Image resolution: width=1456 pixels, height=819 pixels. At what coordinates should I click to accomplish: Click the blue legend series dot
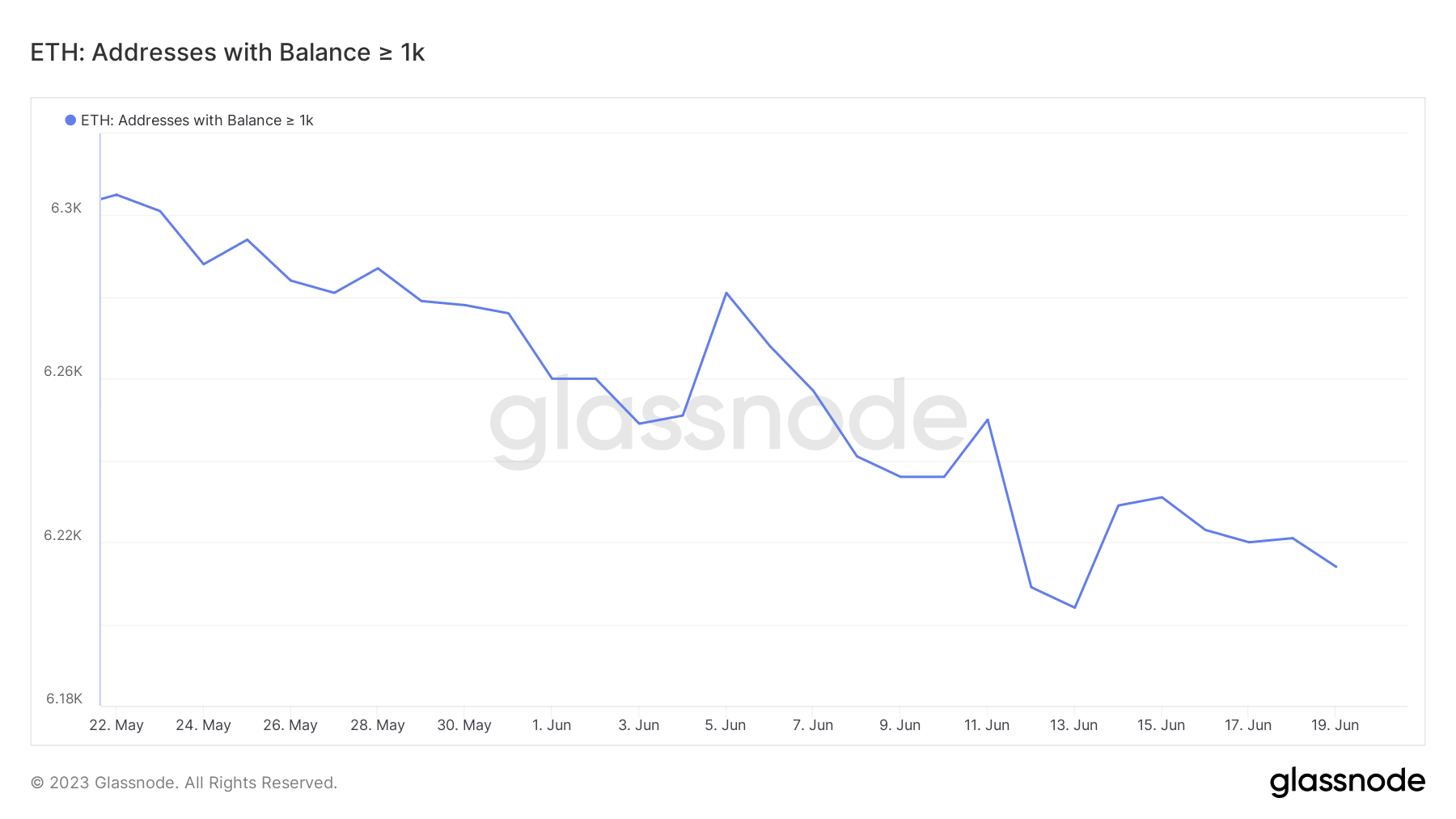click(x=70, y=120)
